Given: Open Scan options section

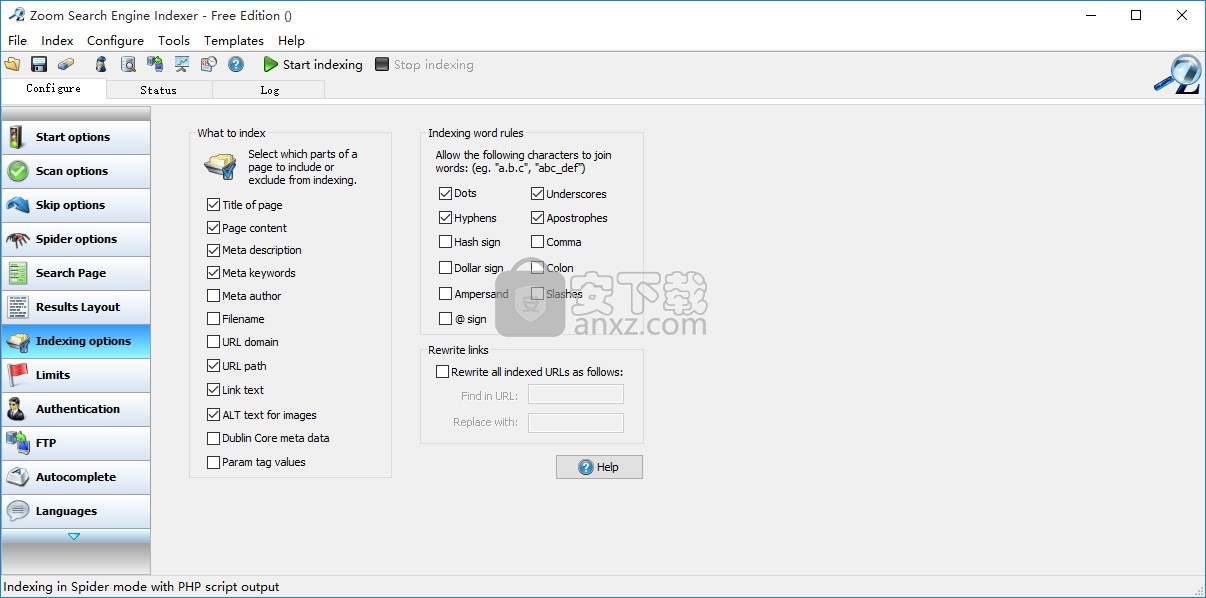Looking at the screenshot, I should tap(76, 171).
